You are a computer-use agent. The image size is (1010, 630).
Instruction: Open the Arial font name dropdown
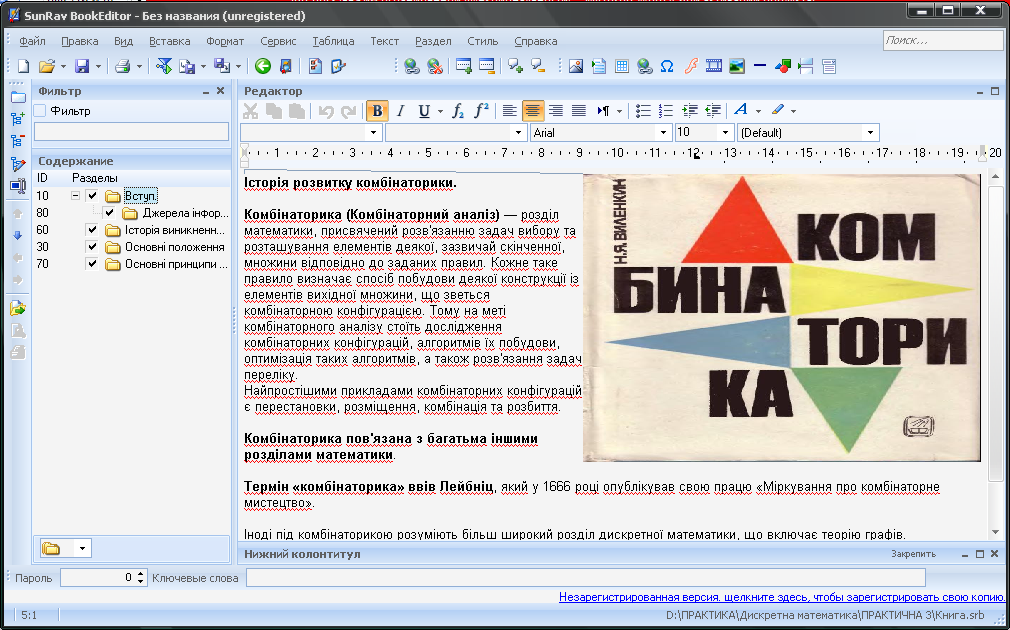coord(663,133)
